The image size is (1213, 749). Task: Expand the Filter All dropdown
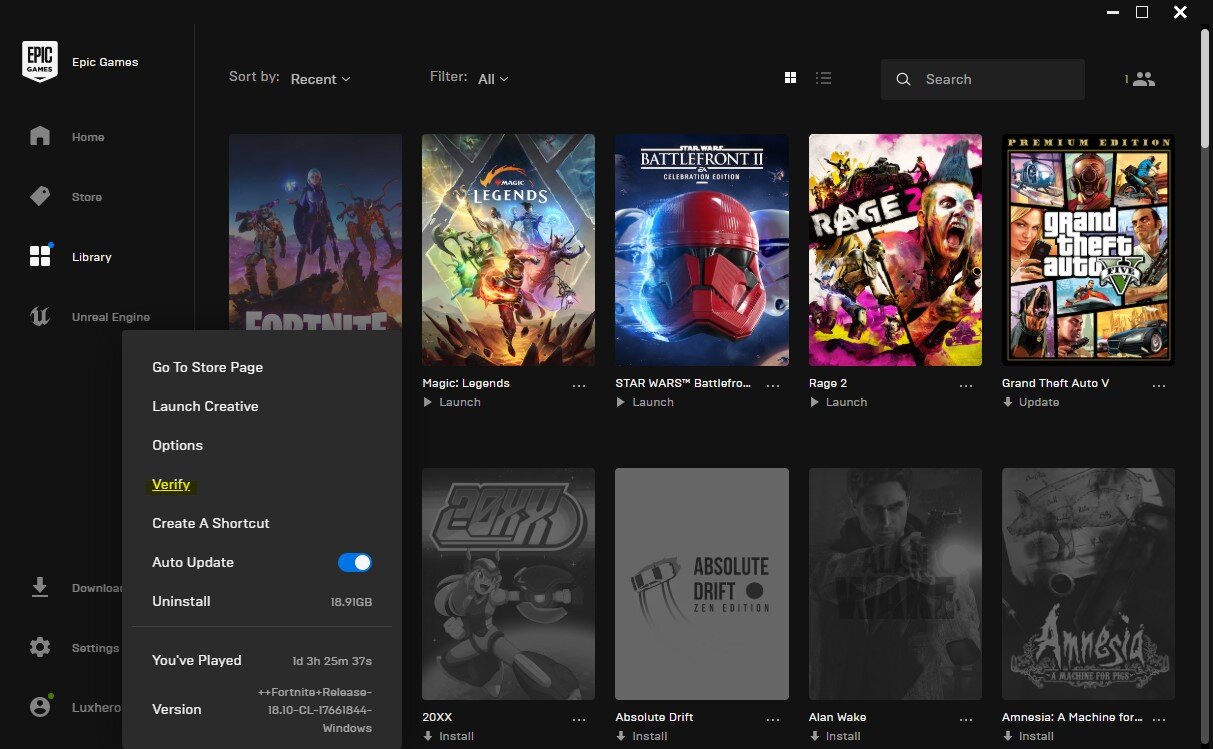(493, 79)
